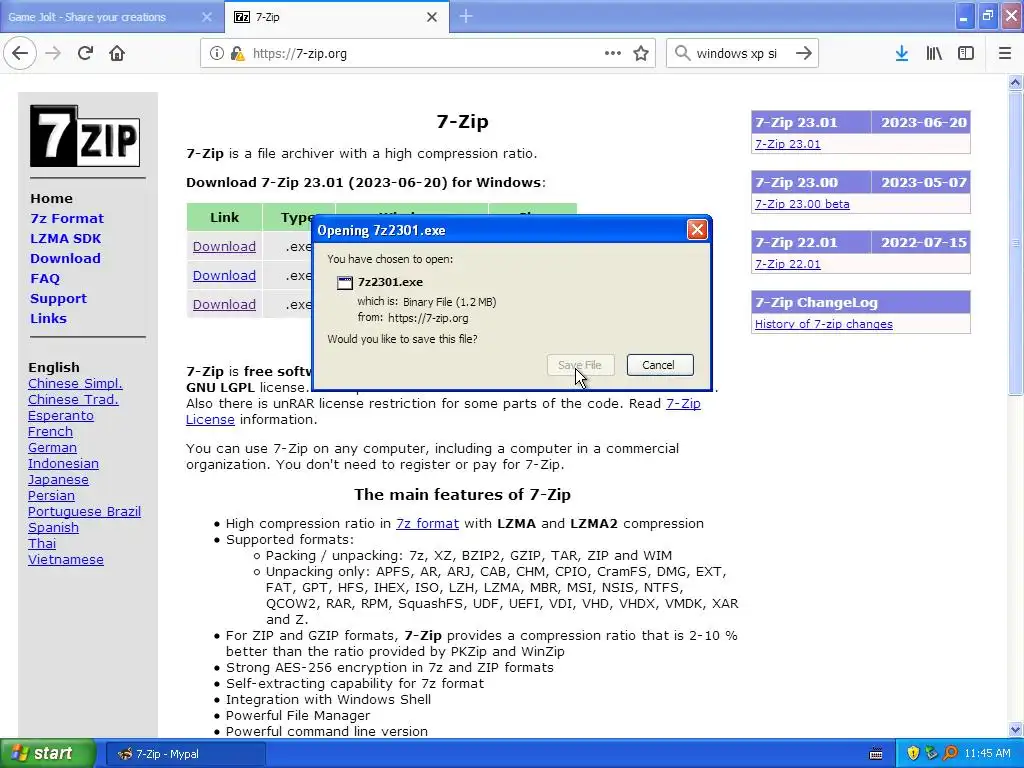Viewport: 1024px width, 768px height.
Task: Toggle the sidebar view icon
Action: click(x=966, y=53)
